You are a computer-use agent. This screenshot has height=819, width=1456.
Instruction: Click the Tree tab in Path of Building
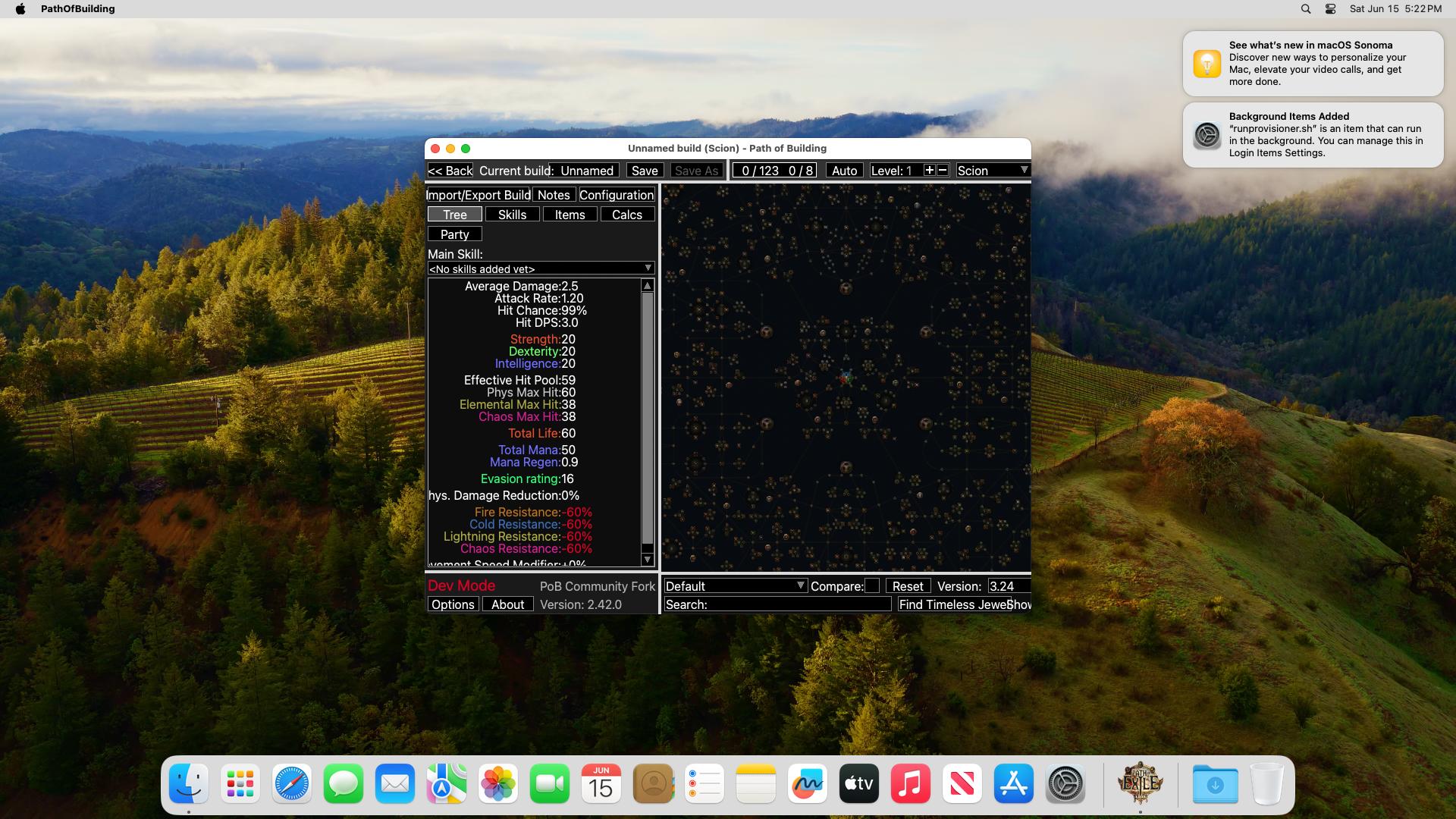454,214
